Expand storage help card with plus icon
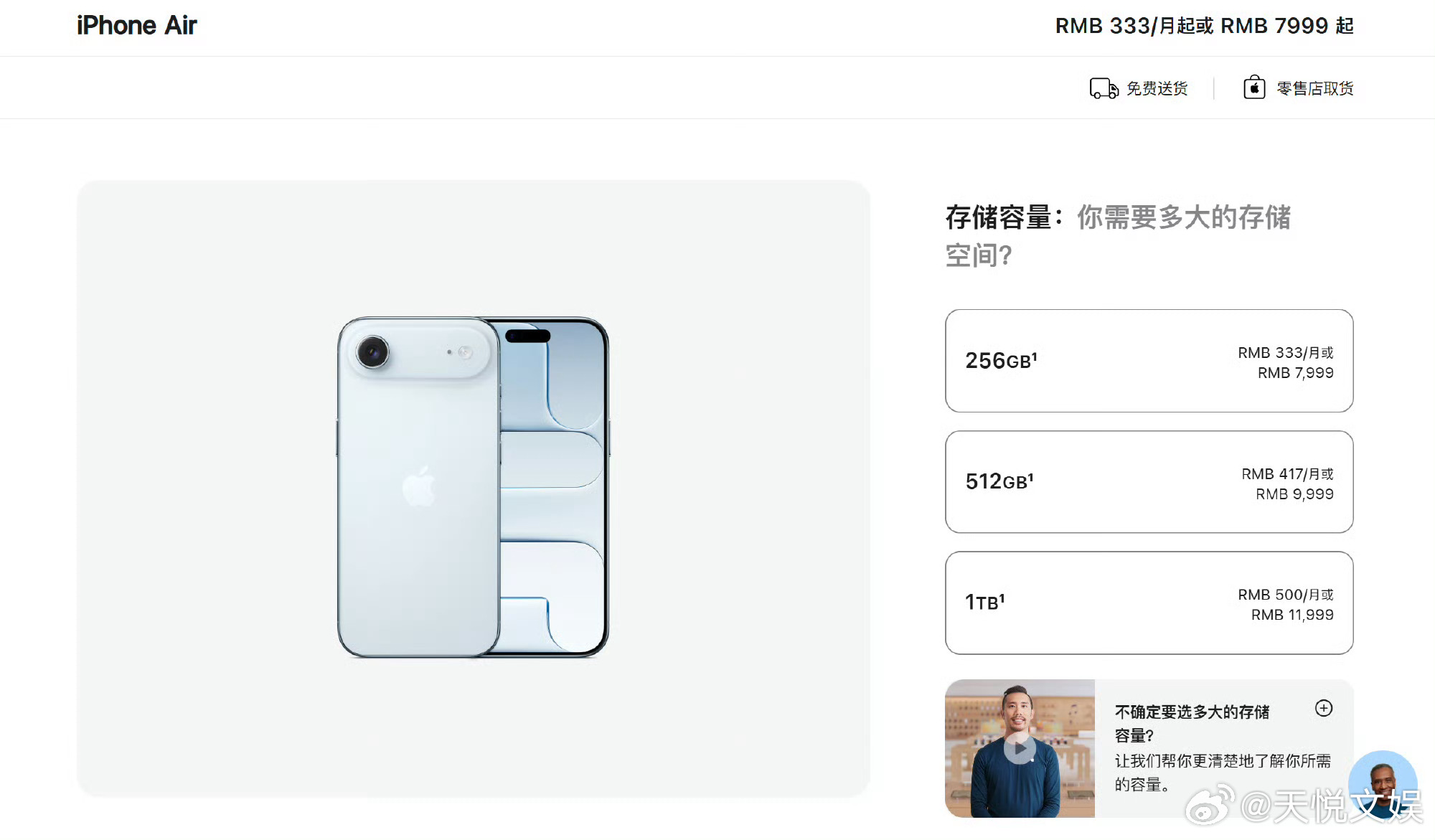This screenshot has width=1435, height=840. [1324, 708]
